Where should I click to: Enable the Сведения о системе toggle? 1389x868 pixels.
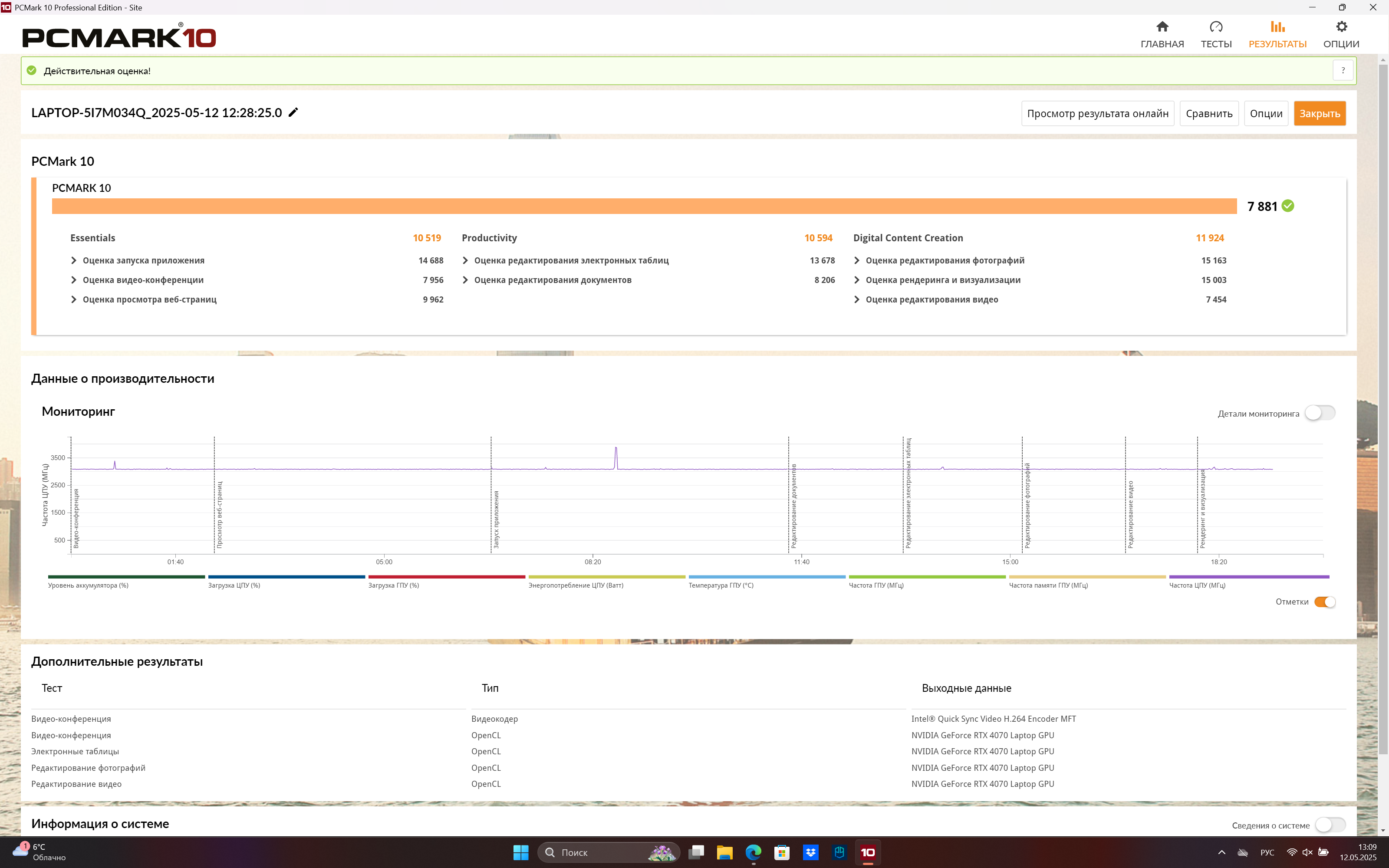coord(1330,824)
